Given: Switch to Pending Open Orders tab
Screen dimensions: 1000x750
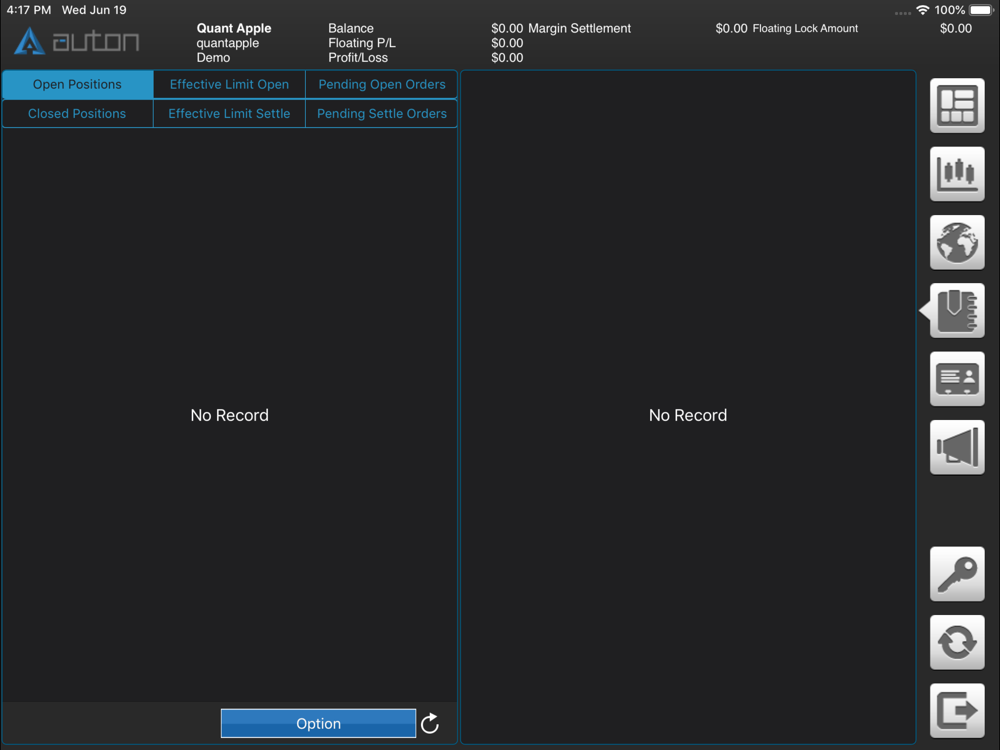Looking at the screenshot, I should [381, 84].
